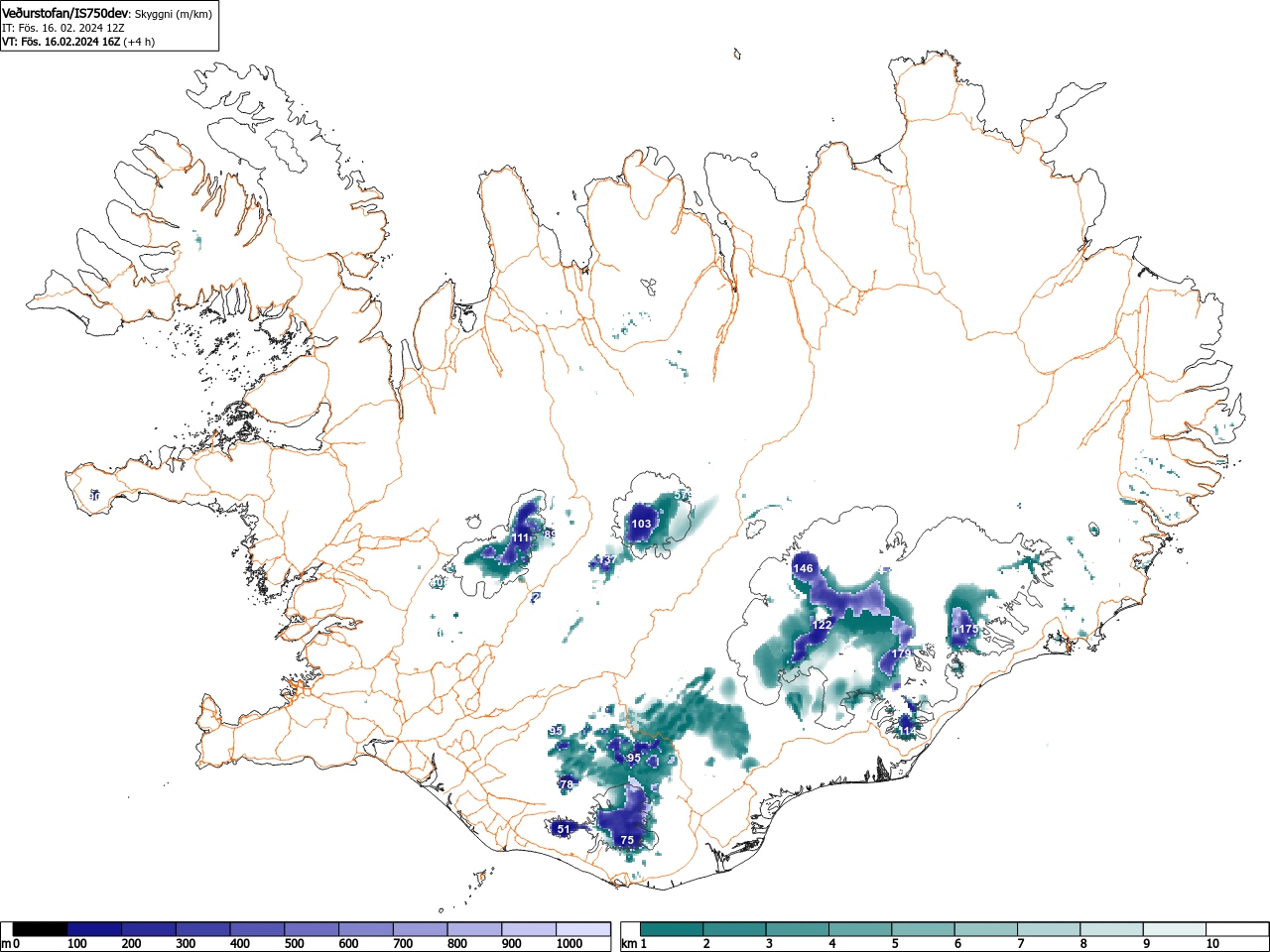Click the black 0–100 m legend swatch
1270x952 pixels.
[x=41, y=929]
